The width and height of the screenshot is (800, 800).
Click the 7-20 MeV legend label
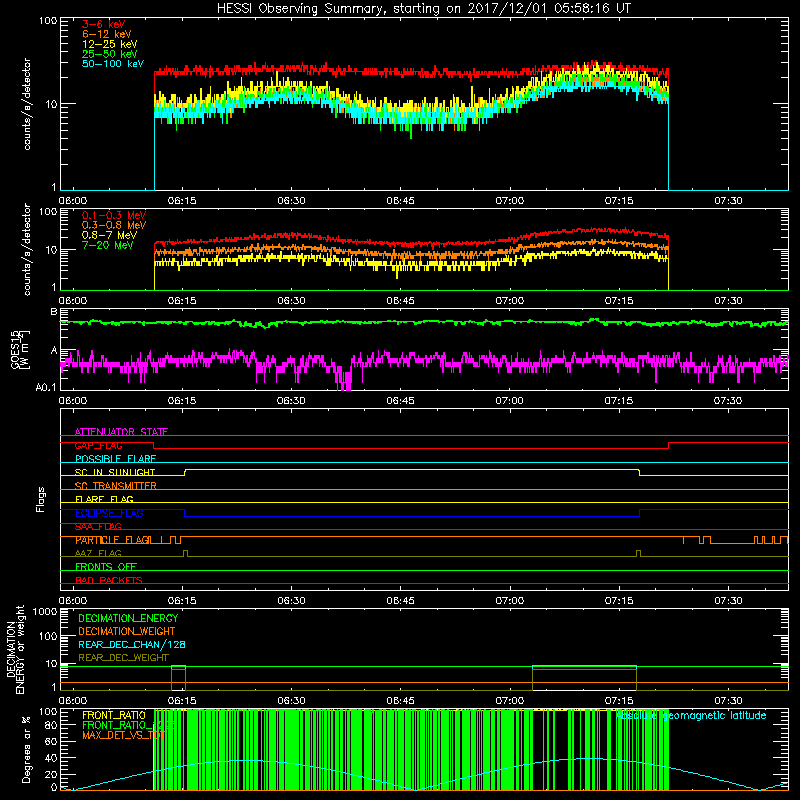[107, 245]
